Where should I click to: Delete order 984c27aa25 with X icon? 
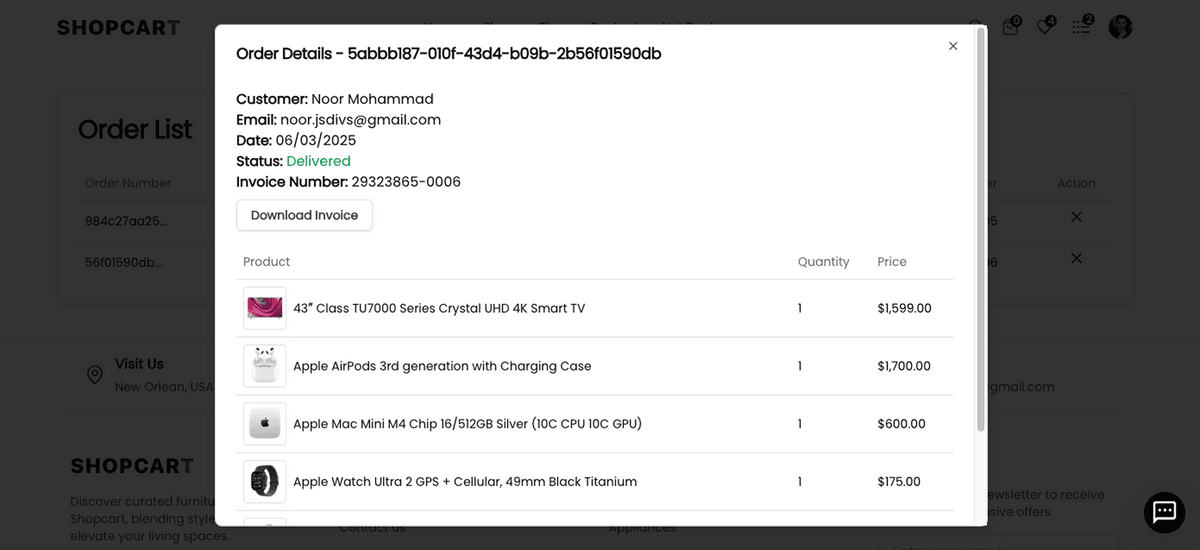1076,217
